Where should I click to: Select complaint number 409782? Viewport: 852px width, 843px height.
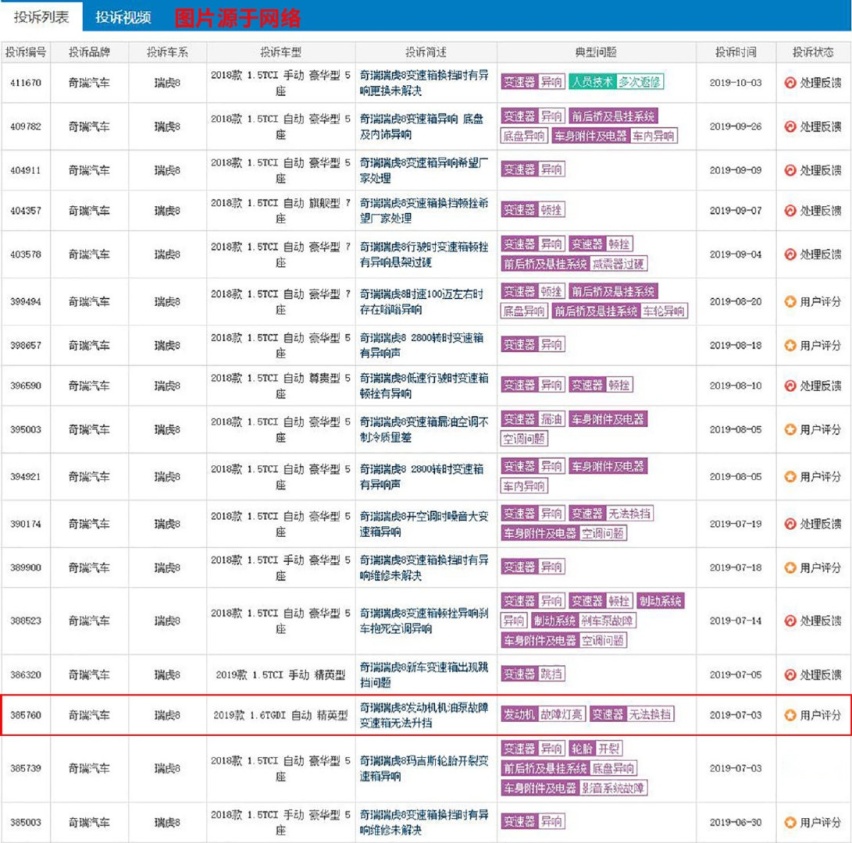(26, 127)
